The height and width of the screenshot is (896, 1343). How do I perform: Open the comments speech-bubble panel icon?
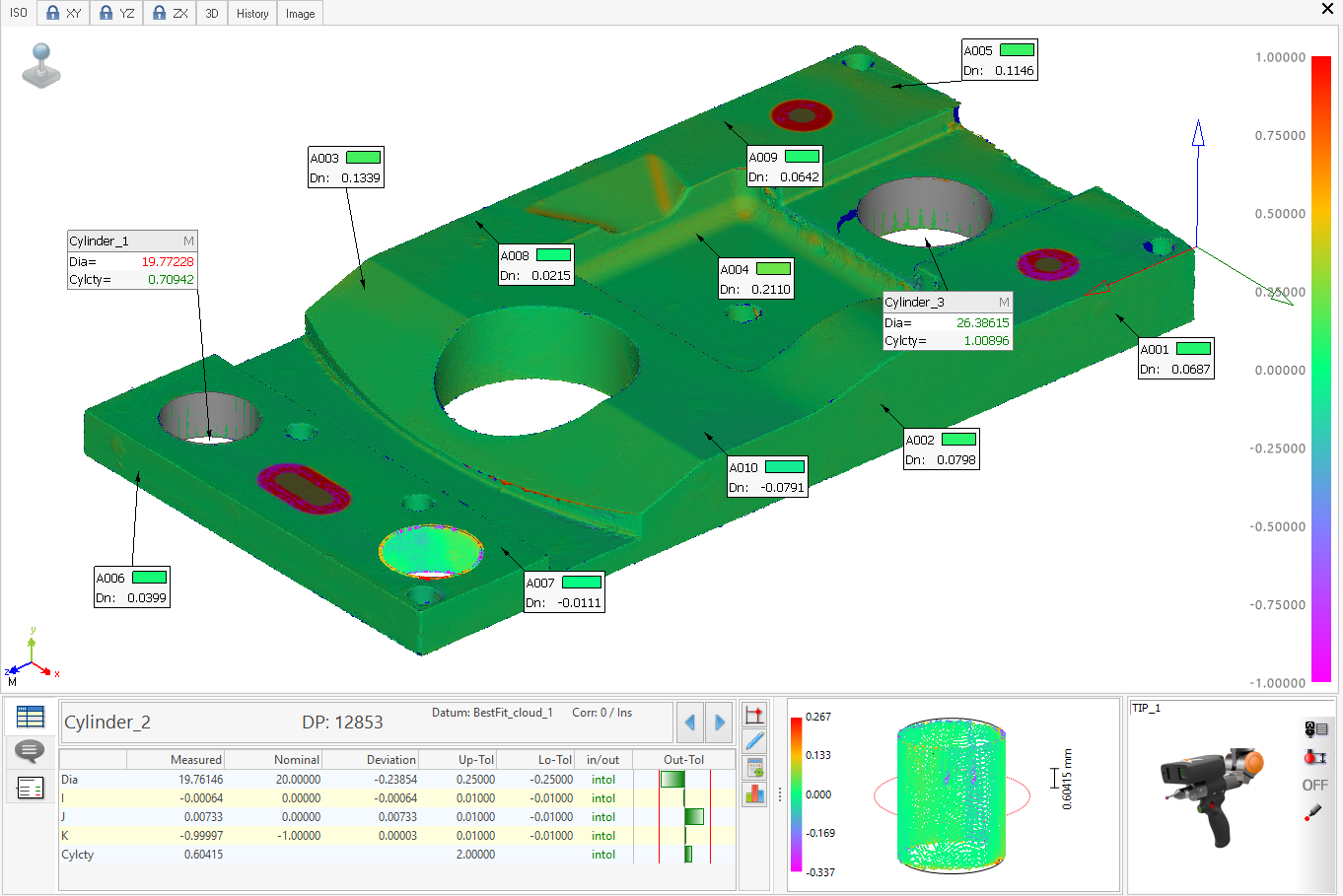(x=30, y=752)
